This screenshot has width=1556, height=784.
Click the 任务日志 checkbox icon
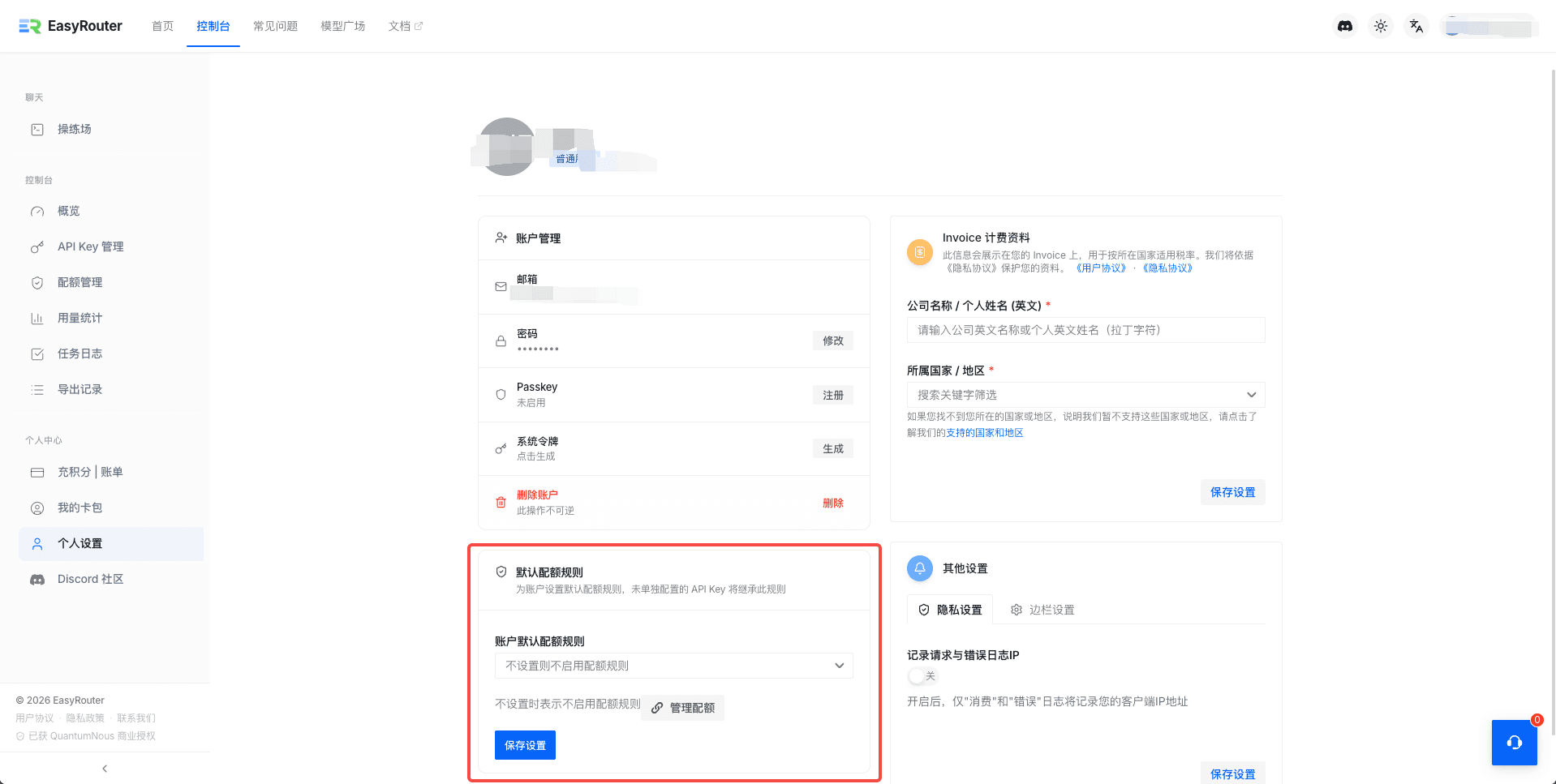(37, 354)
